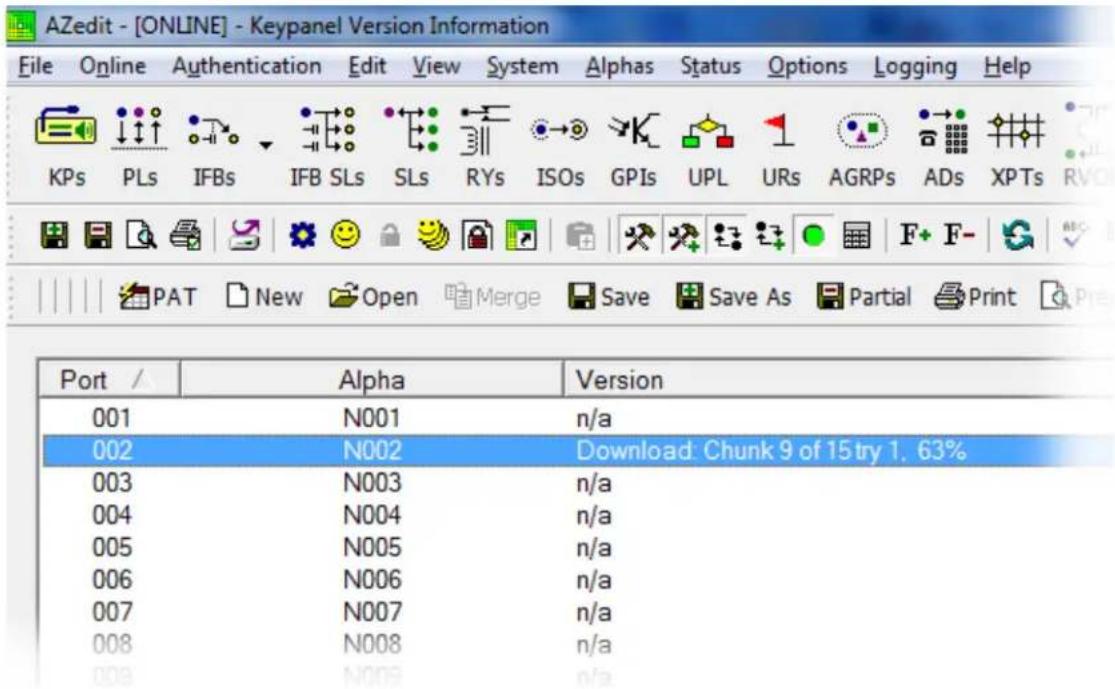Select the N007 alpha cell
Image resolution: width=1115 pixels, height=689 pixels.
coord(372,612)
